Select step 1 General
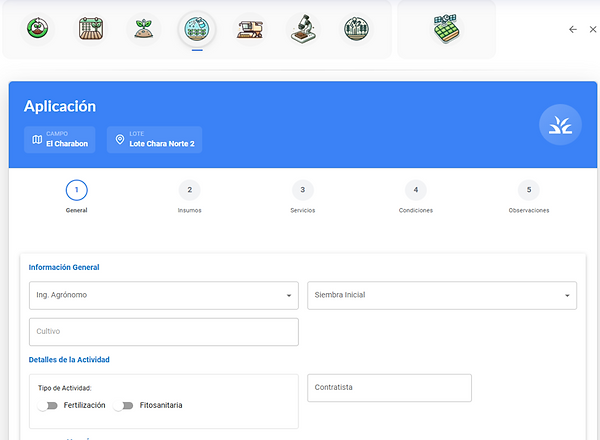 pos(77,190)
